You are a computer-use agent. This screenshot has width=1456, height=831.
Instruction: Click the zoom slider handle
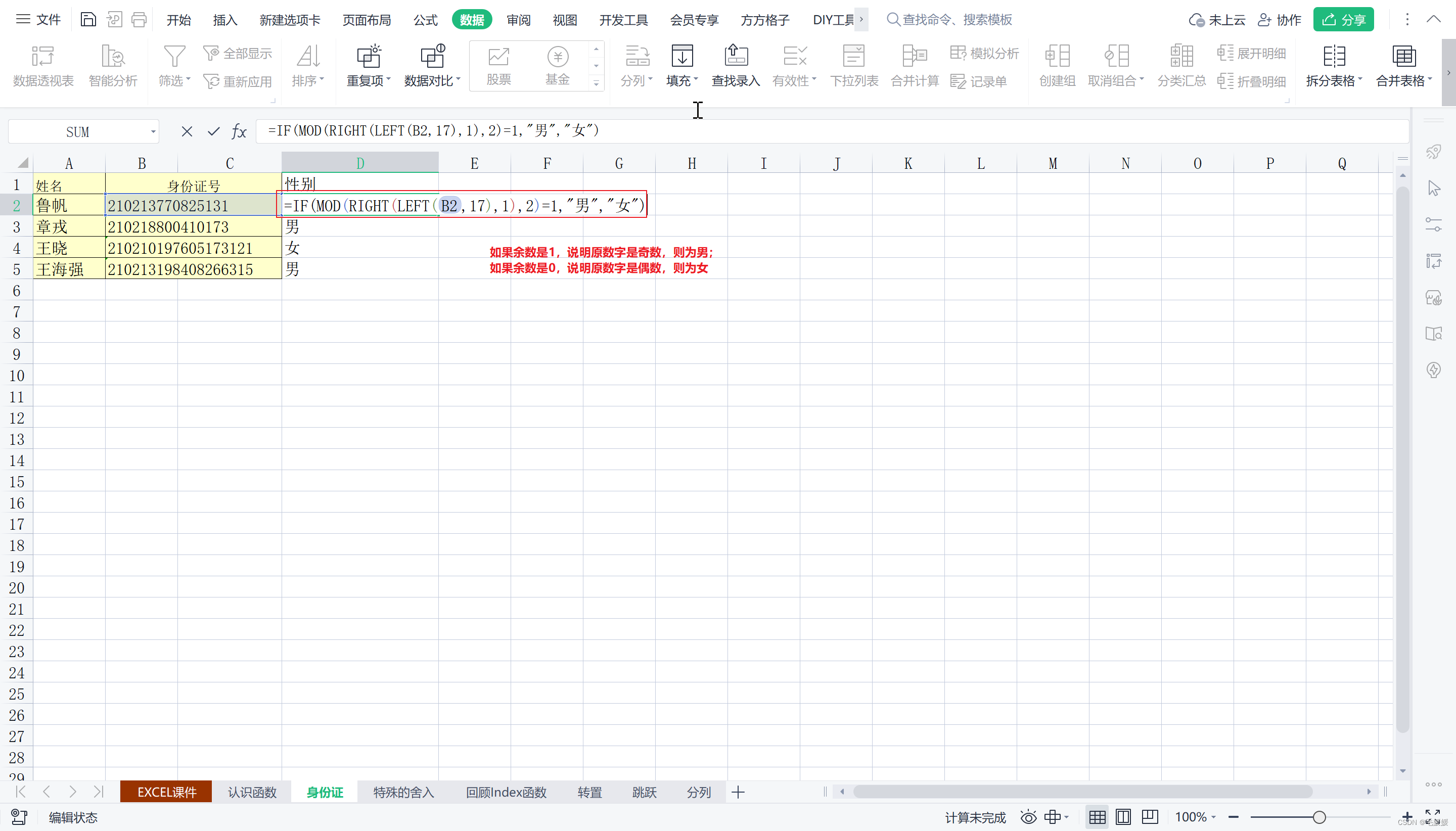[1319, 817]
